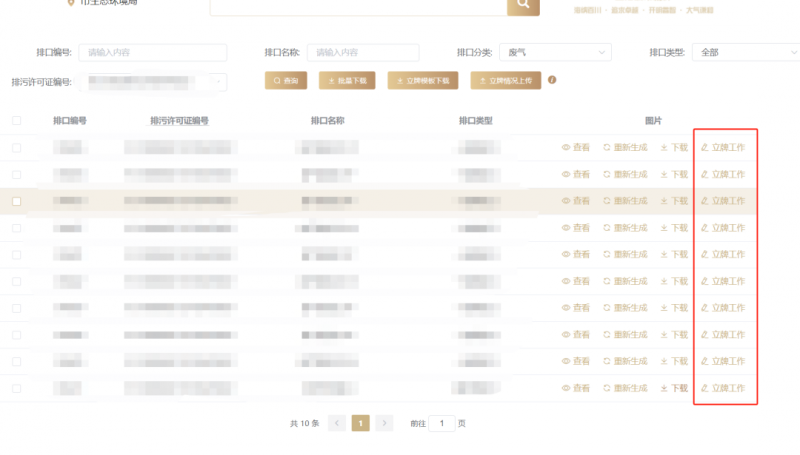This screenshot has width=800, height=455.
Task: Click 立牌工作 edit icon in last row
Action: point(704,388)
